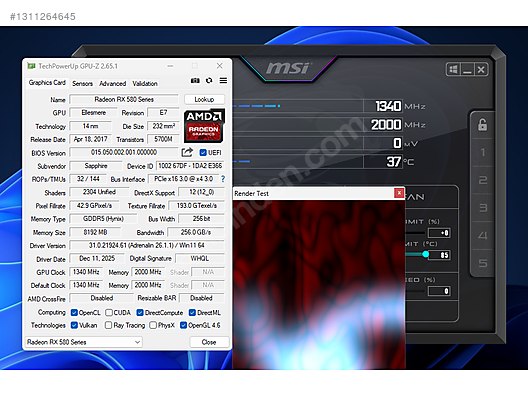The height and width of the screenshot is (396, 528).
Task: Select Afterburner profile slot 4
Action: (x=483, y=235)
